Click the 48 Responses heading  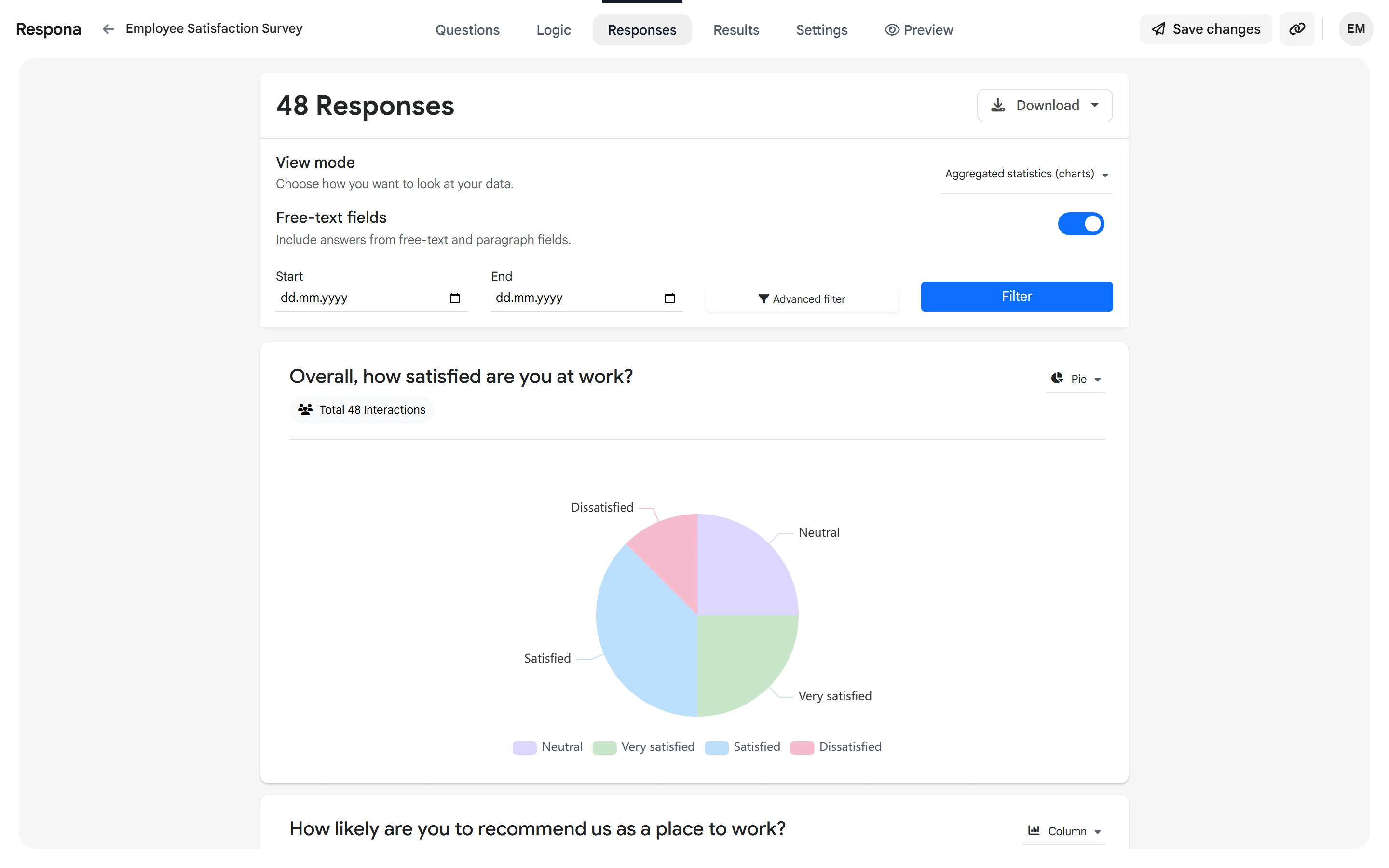click(365, 106)
